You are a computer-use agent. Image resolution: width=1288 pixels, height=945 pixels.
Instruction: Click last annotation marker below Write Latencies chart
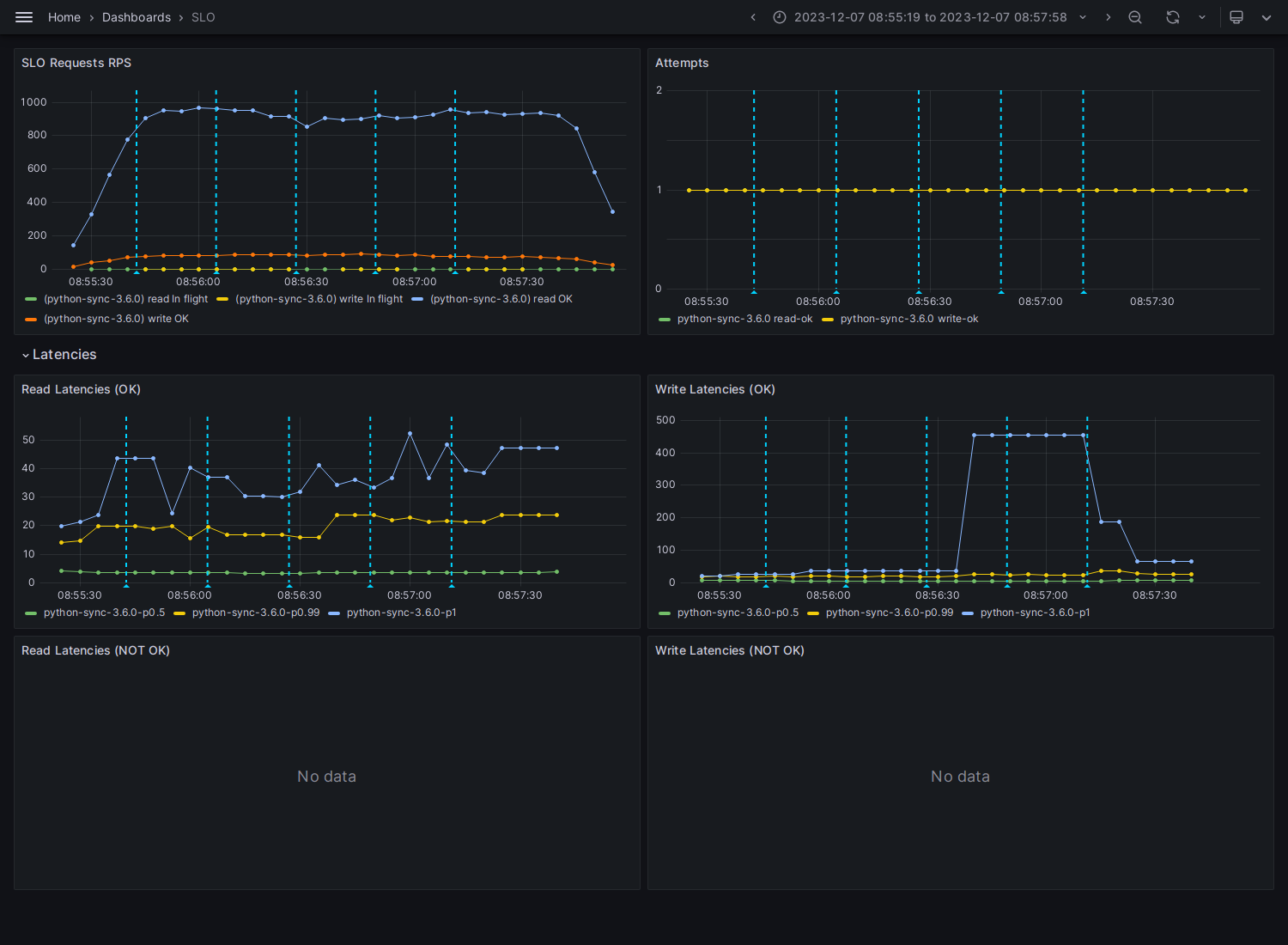pos(1087,586)
